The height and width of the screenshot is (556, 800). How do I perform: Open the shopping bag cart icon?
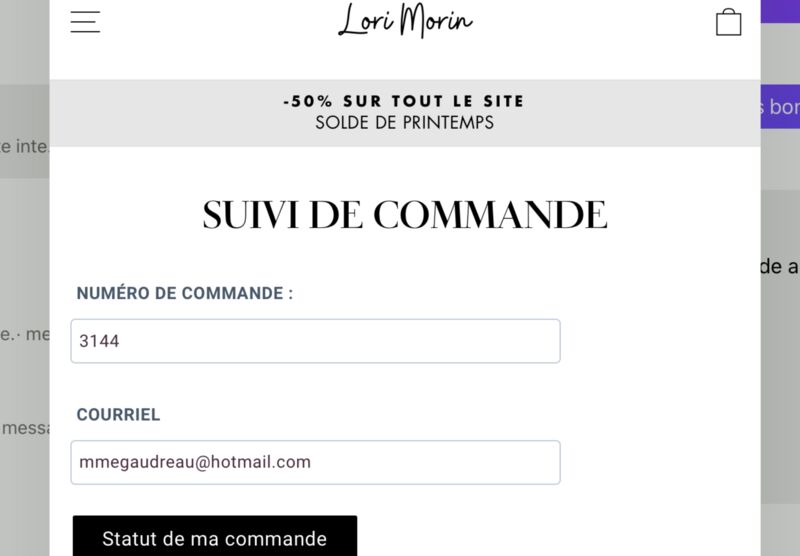tap(729, 22)
